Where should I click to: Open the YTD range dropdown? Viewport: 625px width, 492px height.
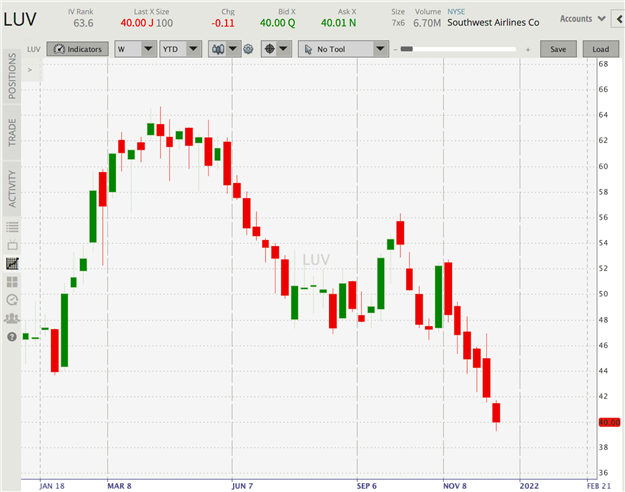pyautogui.click(x=181, y=49)
